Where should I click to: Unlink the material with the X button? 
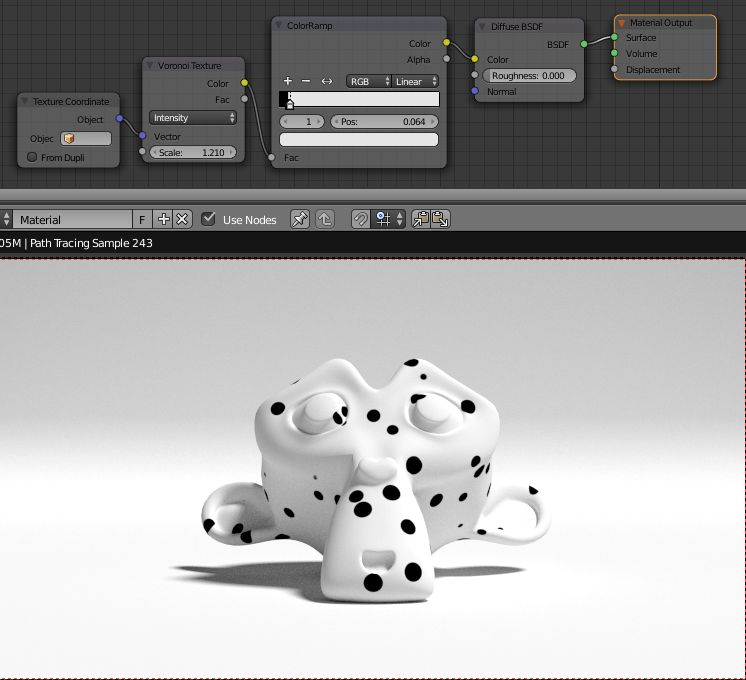click(x=182, y=219)
